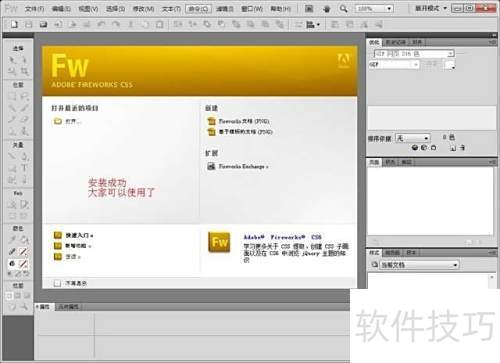Click the New document icon in the toolbar
This screenshot has height=363, width=500.
tap(14, 24)
